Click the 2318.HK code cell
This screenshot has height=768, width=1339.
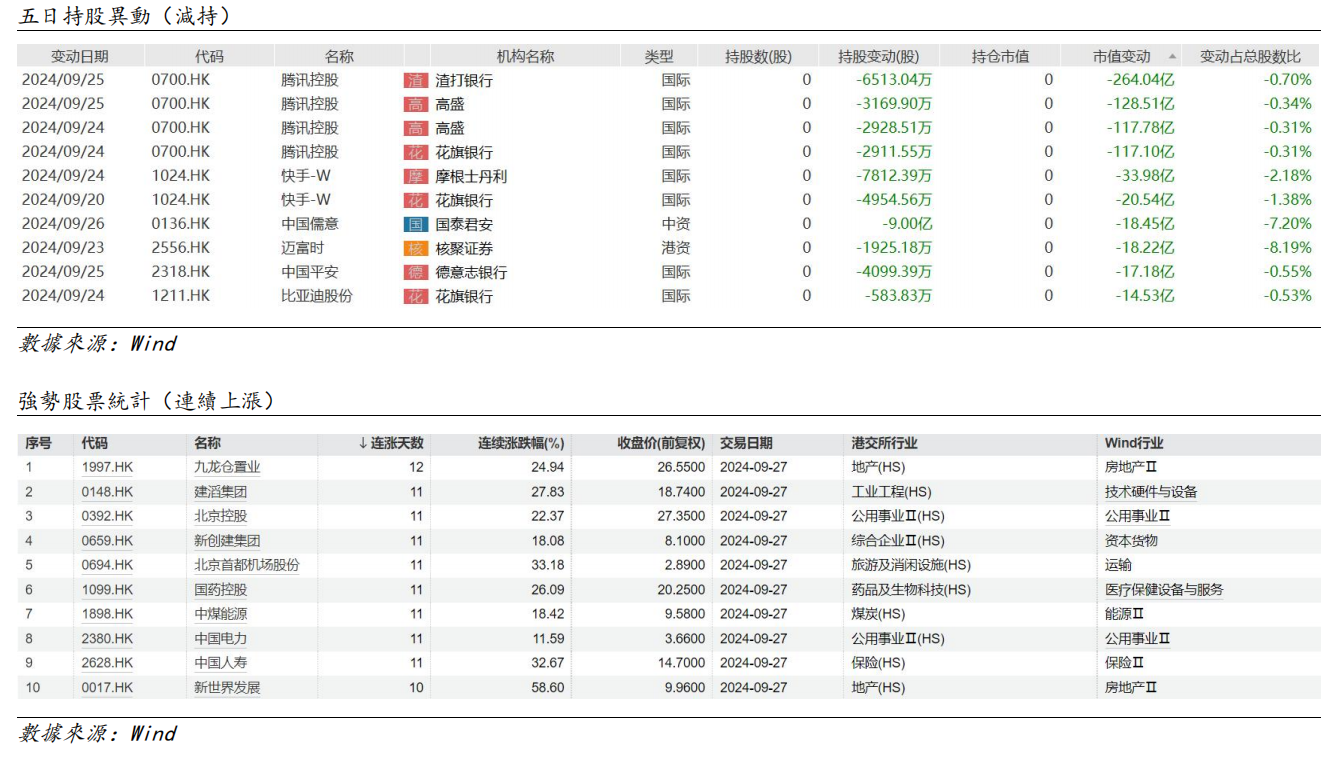point(181,272)
